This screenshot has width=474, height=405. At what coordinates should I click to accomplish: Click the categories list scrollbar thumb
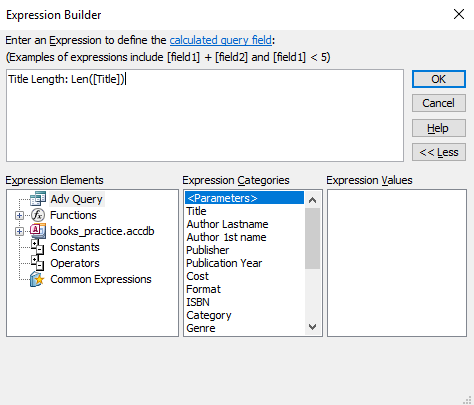312,238
